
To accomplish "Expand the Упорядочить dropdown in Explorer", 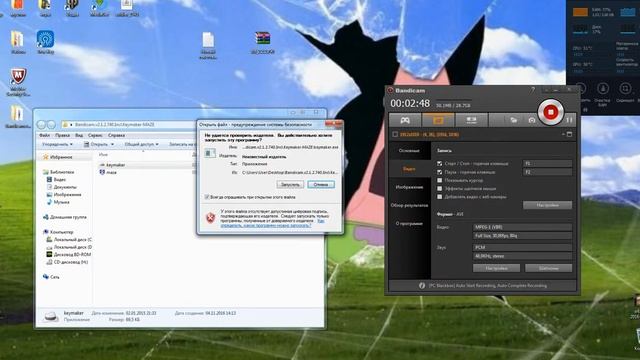I will pyautogui.click(x=58, y=144).
